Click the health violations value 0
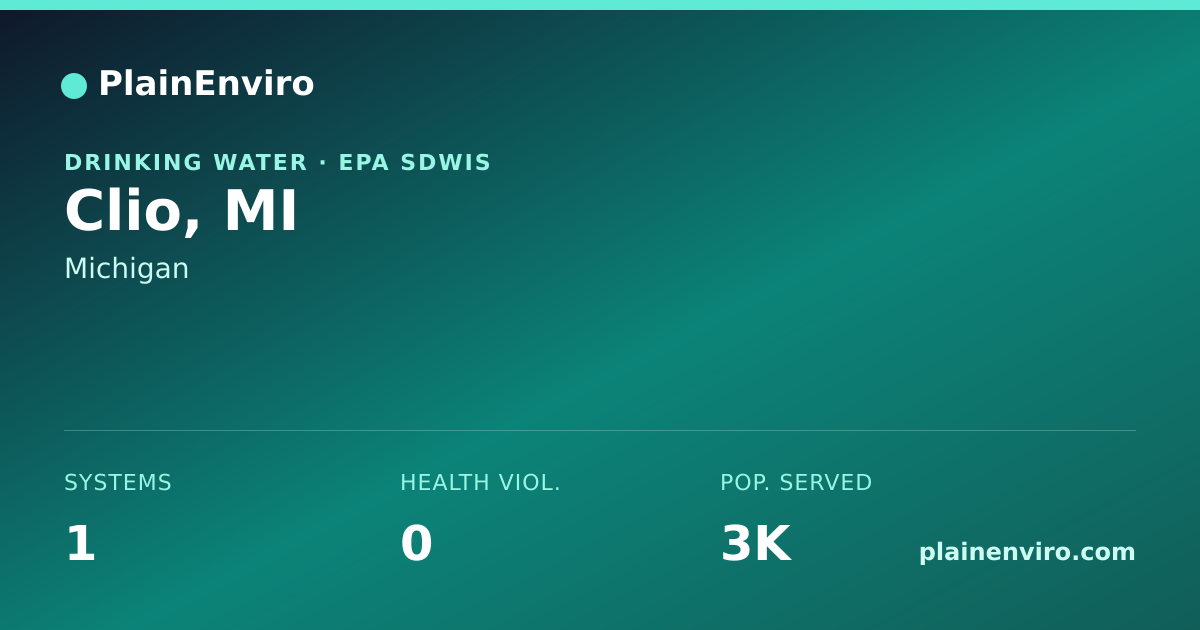This screenshot has width=1200, height=630. tap(416, 544)
